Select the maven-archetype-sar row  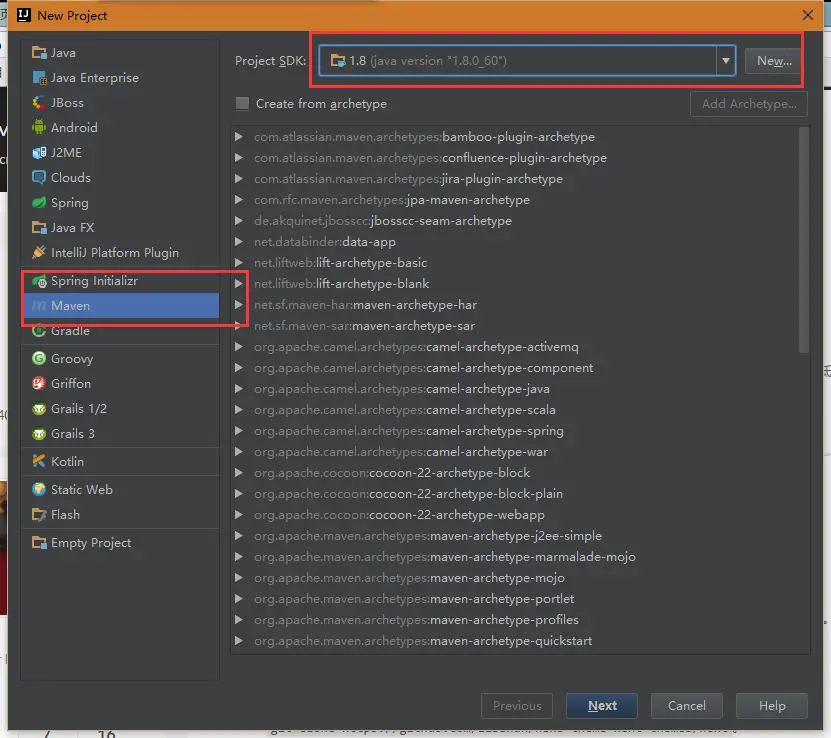click(515, 326)
